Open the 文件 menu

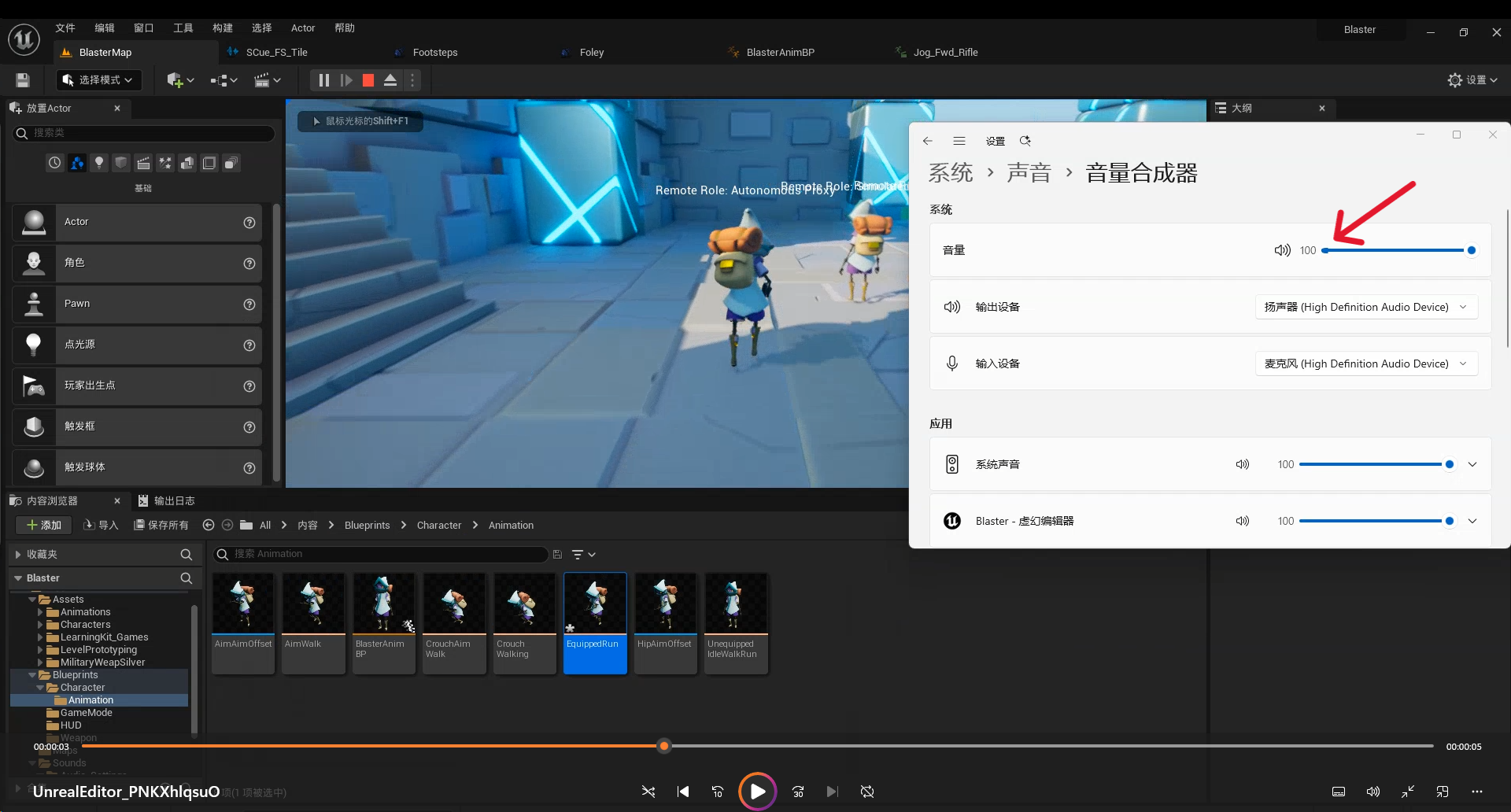click(x=65, y=28)
